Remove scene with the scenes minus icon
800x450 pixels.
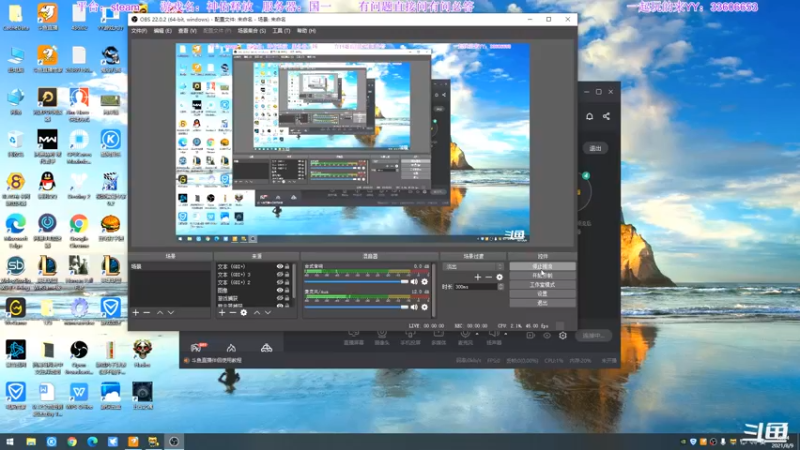coord(147,312)
